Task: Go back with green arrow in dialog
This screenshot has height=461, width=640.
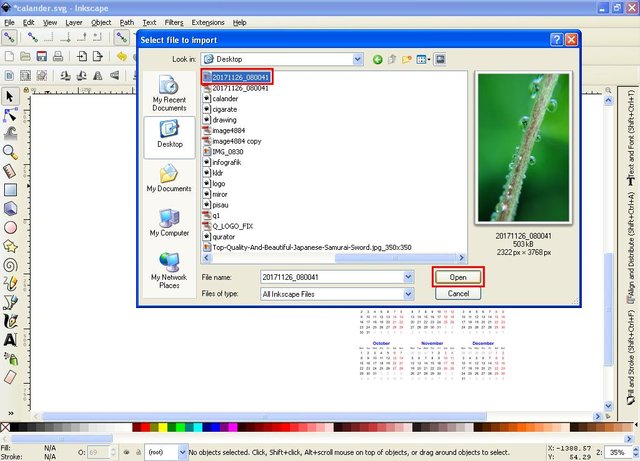Action: point(378,60)
